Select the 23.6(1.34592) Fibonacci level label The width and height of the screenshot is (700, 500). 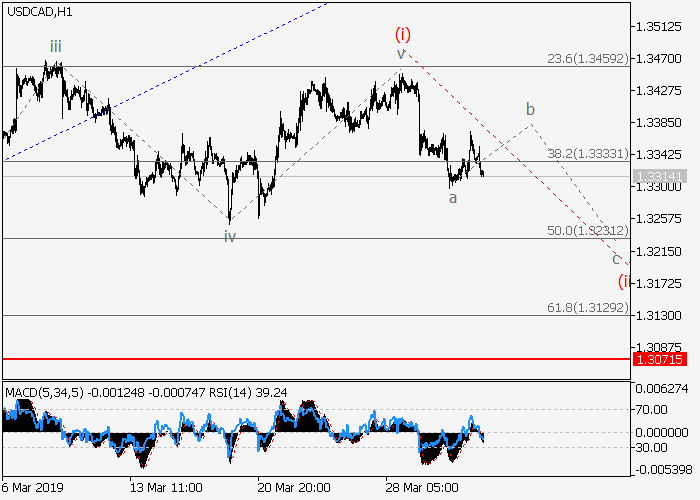click(x=589, y=59)
